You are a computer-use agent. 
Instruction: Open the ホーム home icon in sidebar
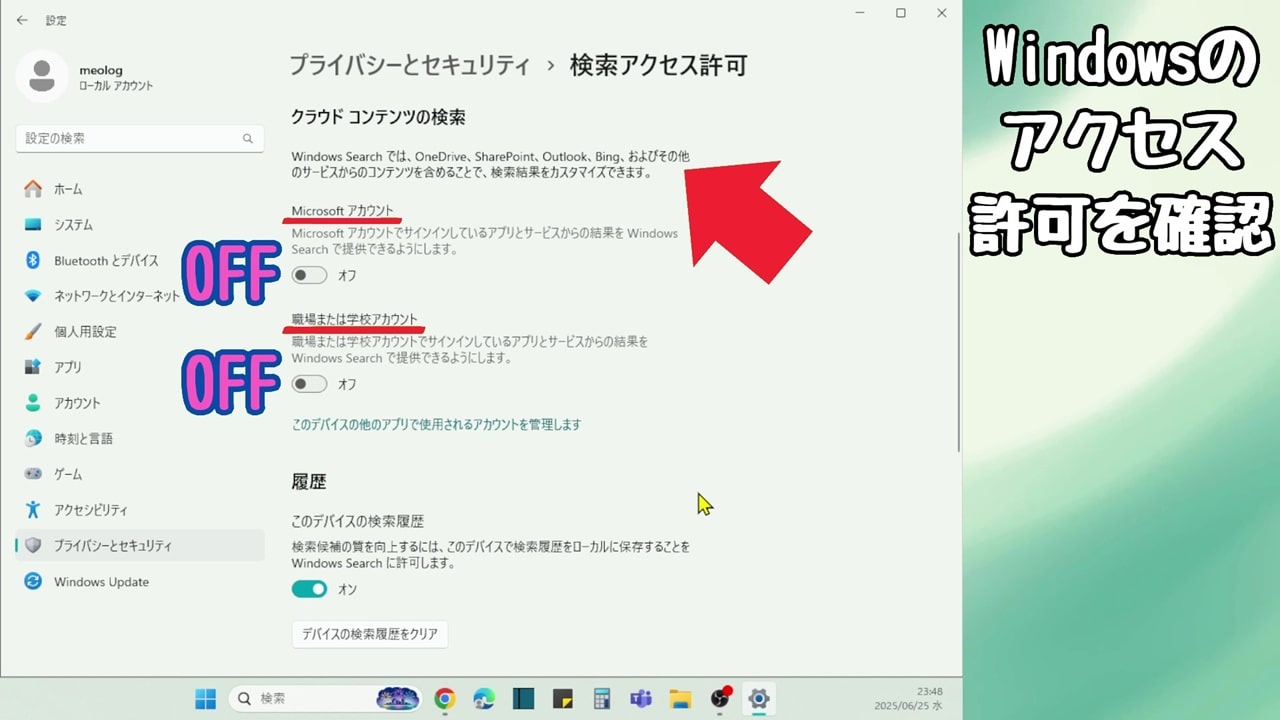tap(33, 189)
